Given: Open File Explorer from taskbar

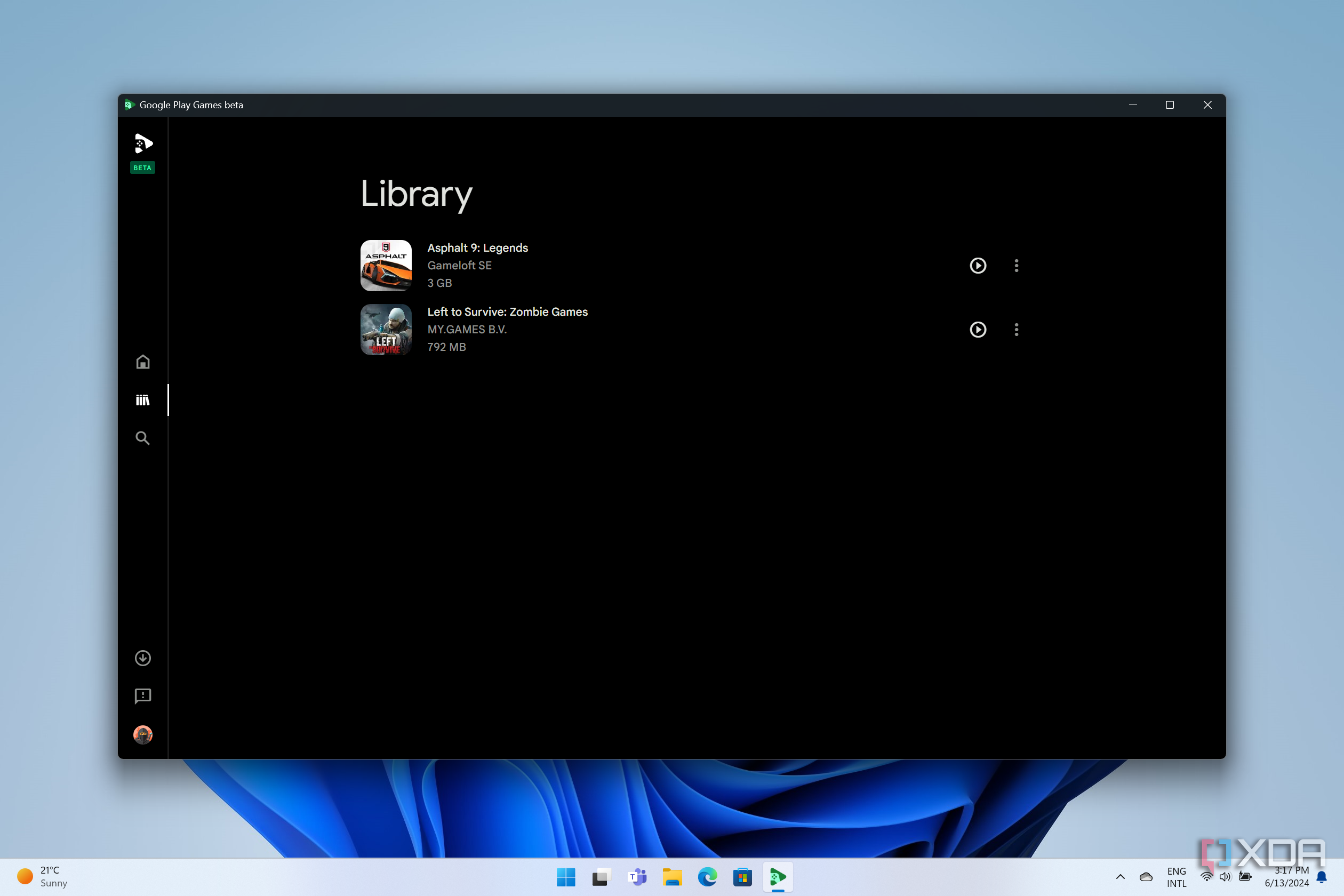Looking at the screenshot, I should [672, 877].
